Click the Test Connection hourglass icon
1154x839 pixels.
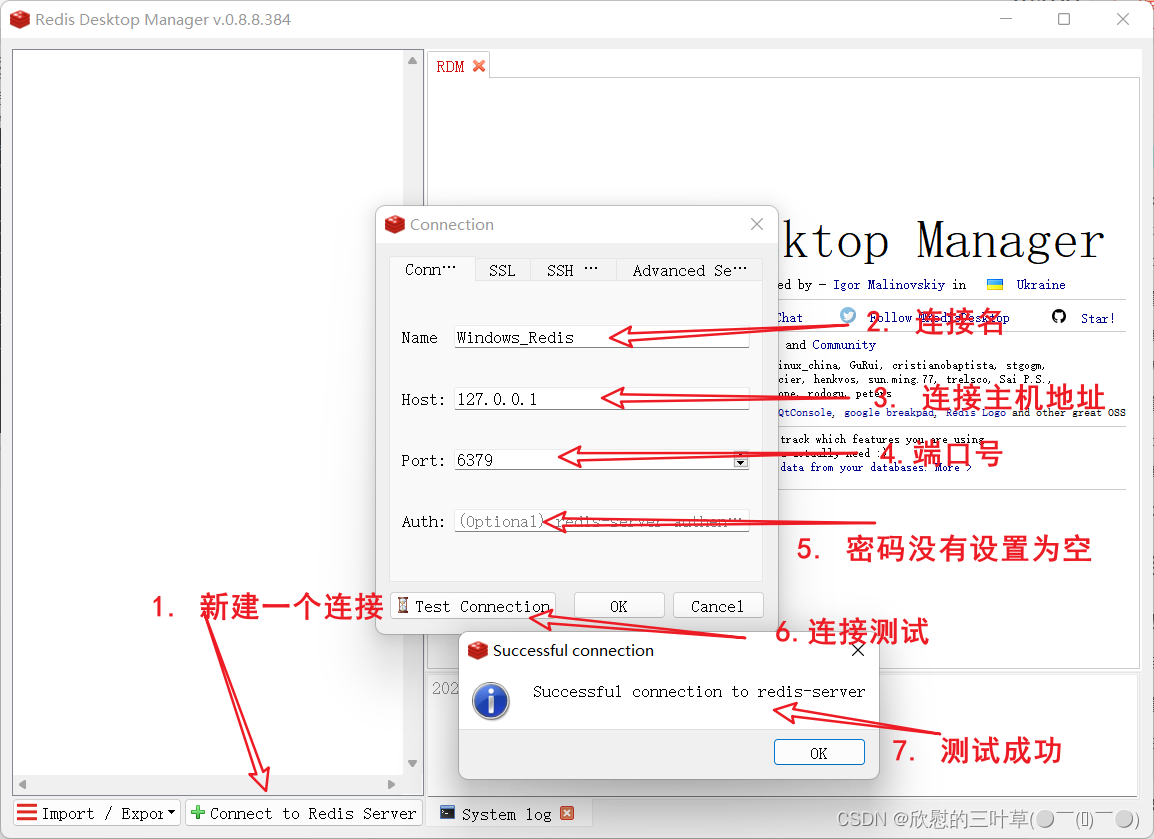(403, 605)
